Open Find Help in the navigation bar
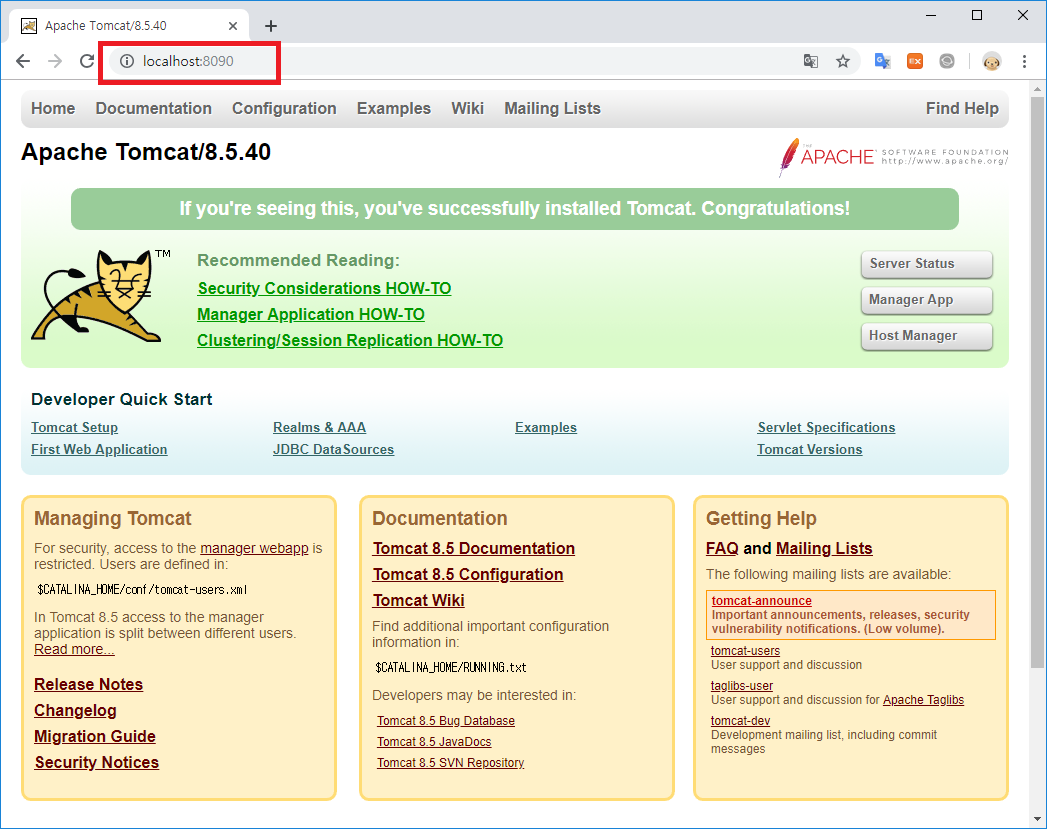 (962, 108)
